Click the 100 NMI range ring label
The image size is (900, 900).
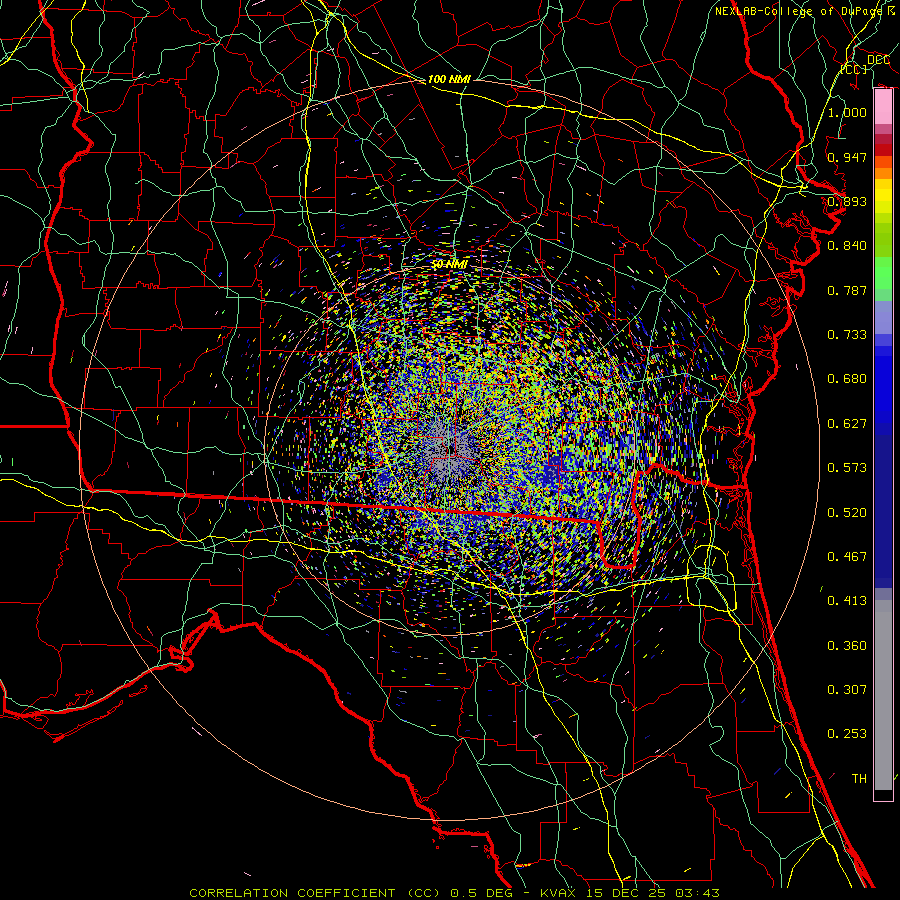point(449,79)
